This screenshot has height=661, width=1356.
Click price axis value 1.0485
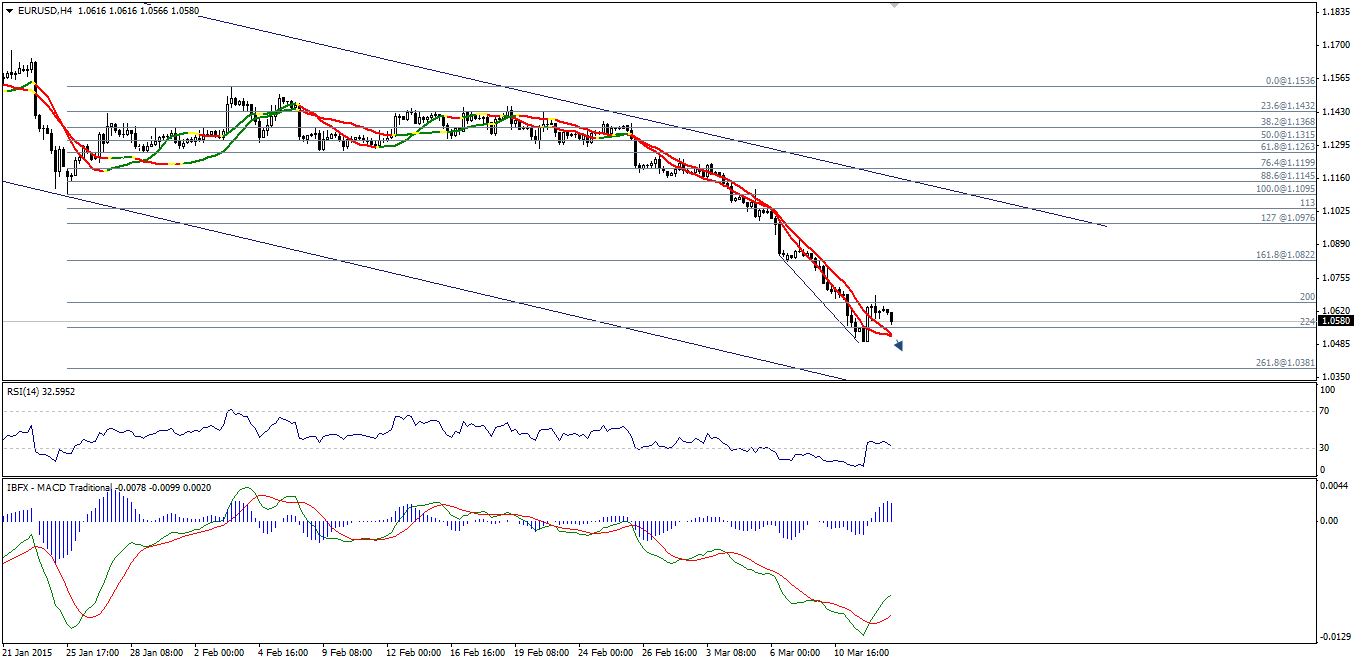coord(1336,344)
